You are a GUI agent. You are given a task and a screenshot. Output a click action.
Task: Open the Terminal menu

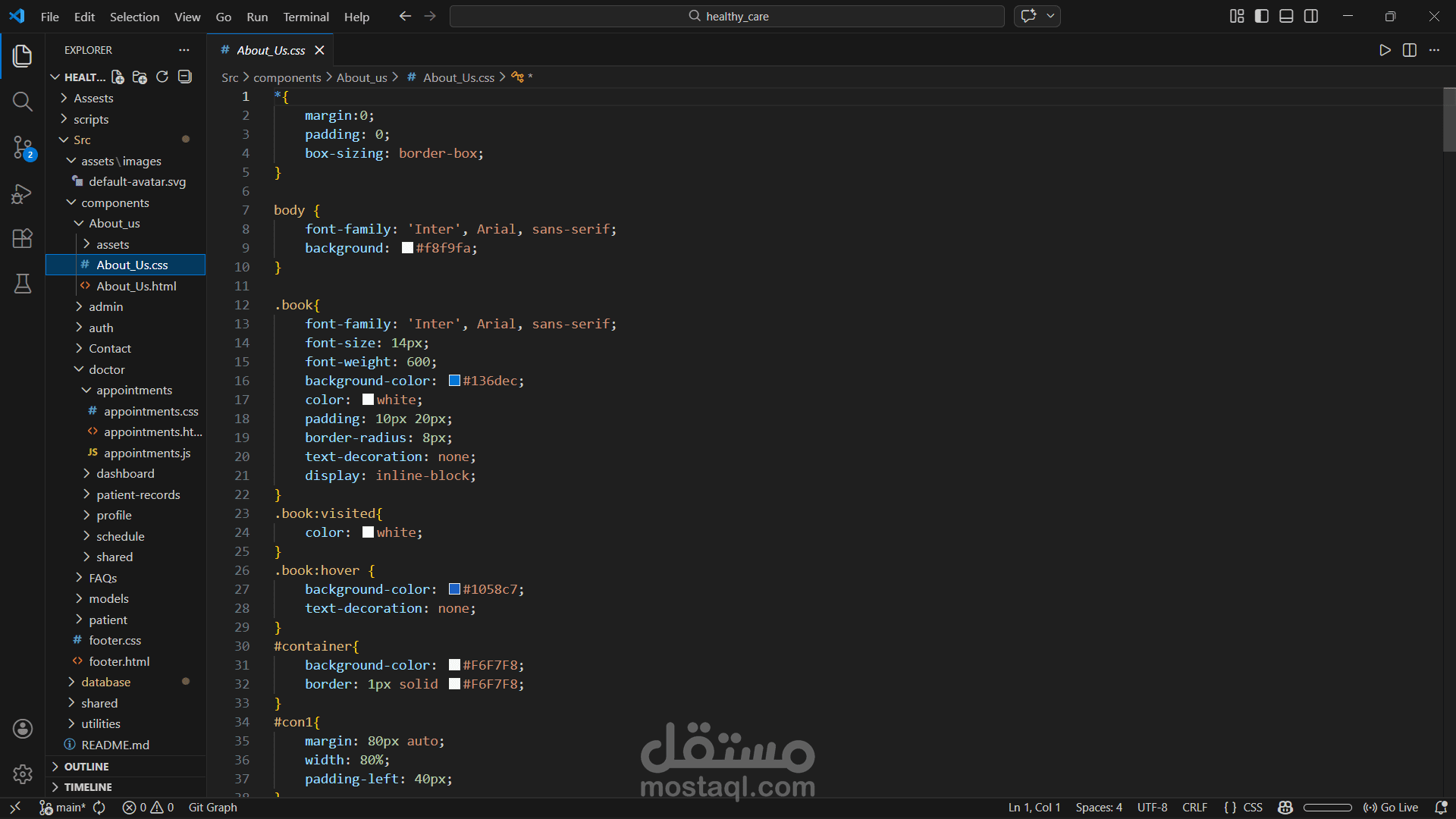[x=306, y=17]
